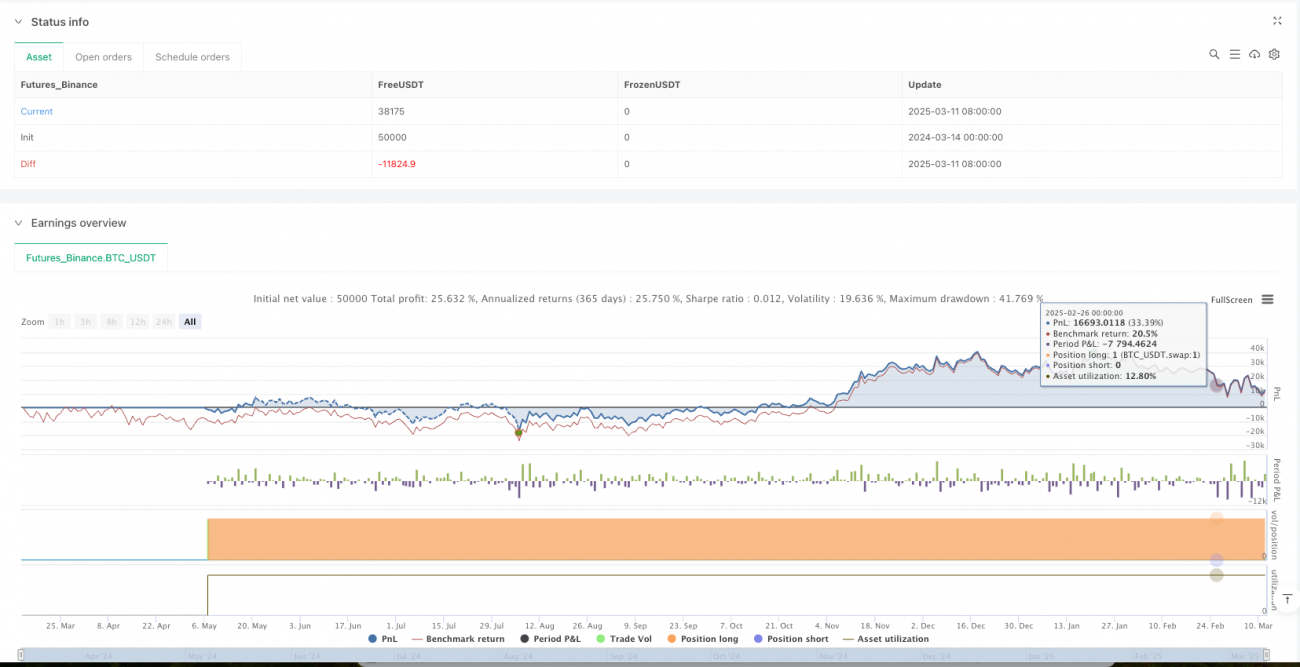The width and height of the screenshot is (1300, 667).
Task: Click the collapse-fullscreen arrows icon at top right
Action: [x=1277, y=21]
